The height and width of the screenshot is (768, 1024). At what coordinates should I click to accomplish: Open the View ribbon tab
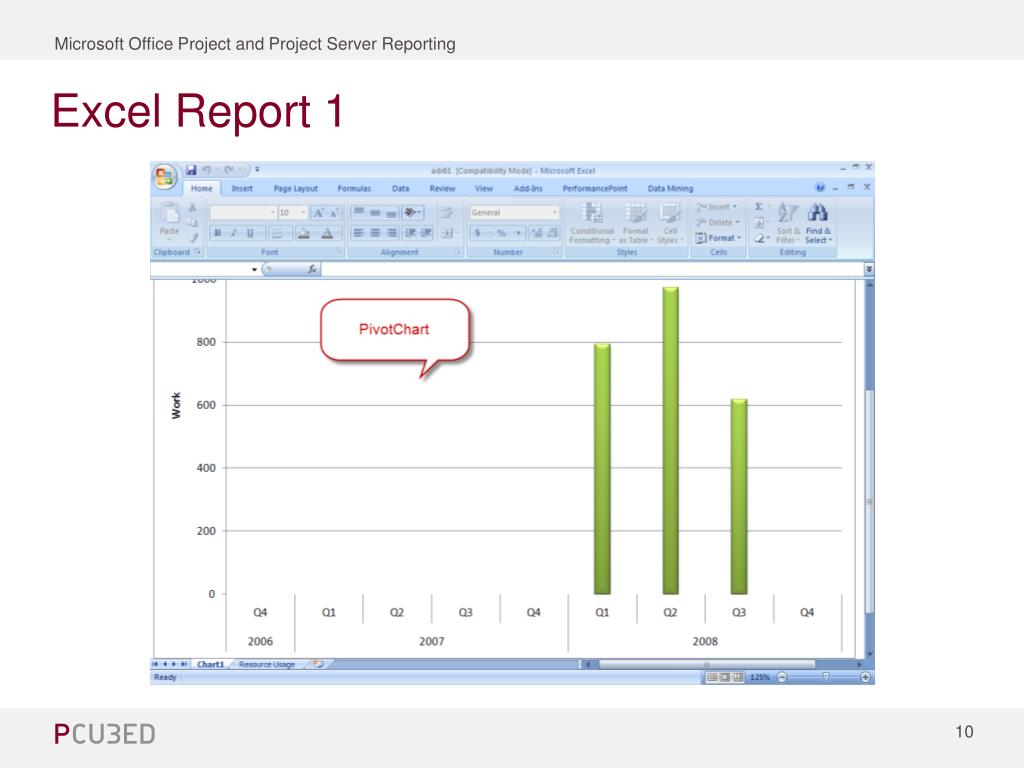point(483,189)
